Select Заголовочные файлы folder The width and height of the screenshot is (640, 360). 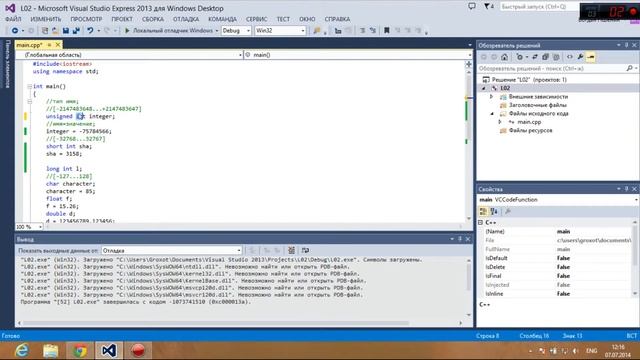538,105
